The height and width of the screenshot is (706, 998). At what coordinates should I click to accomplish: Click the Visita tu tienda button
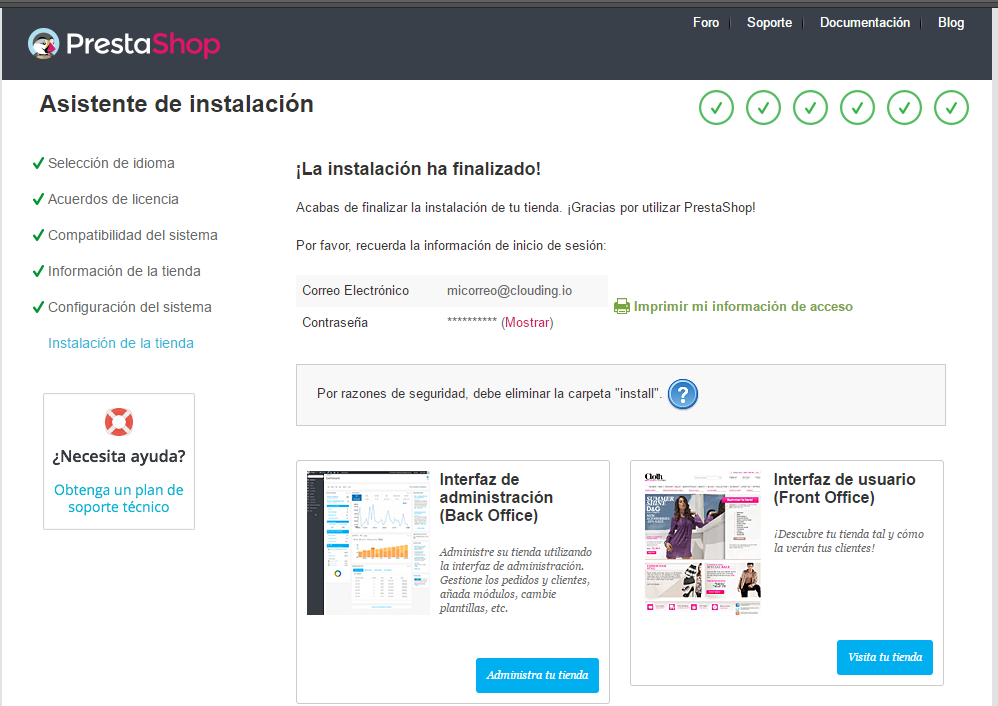[885, 657]
